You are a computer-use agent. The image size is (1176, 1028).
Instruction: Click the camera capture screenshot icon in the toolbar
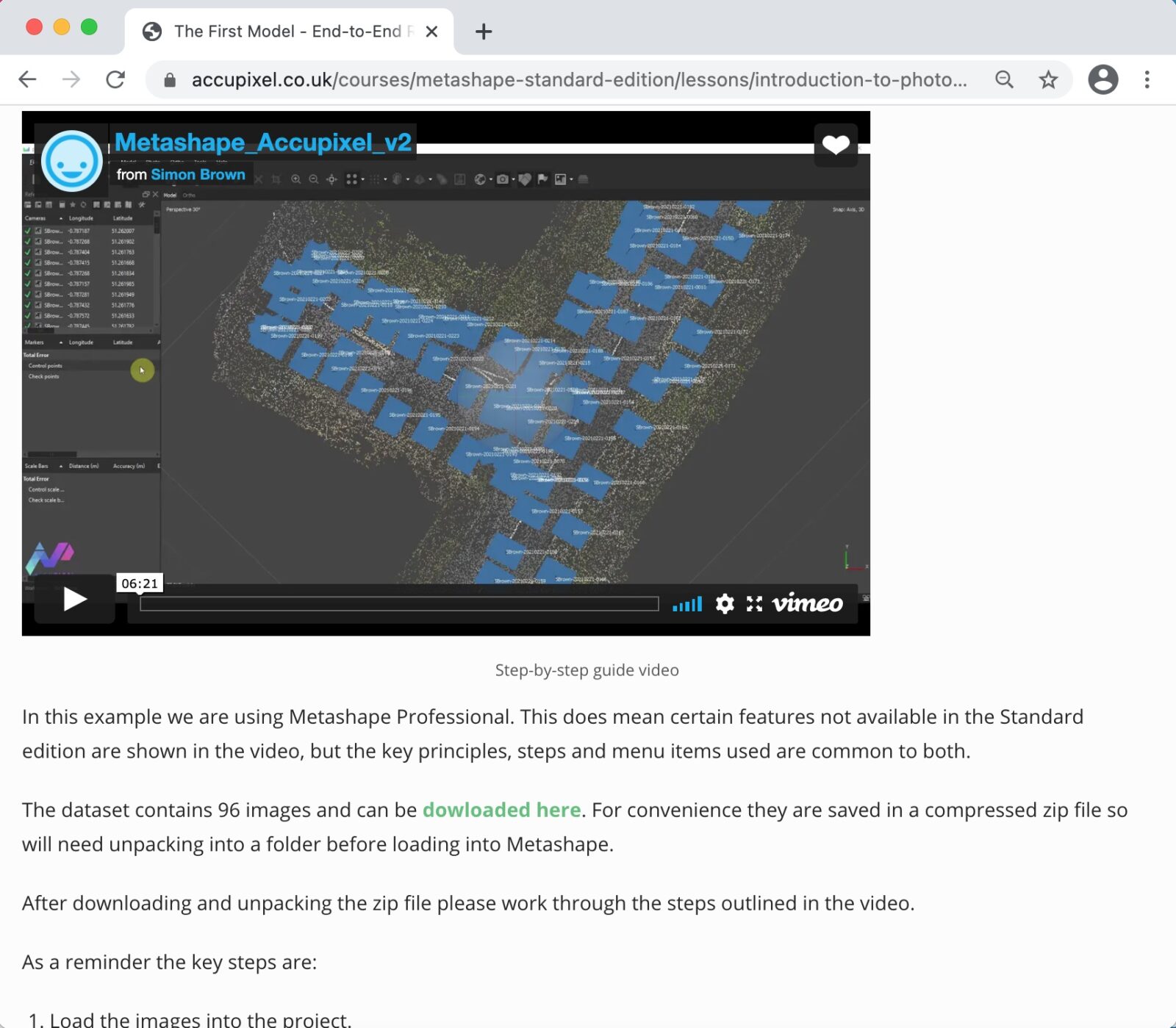point(503,179)
